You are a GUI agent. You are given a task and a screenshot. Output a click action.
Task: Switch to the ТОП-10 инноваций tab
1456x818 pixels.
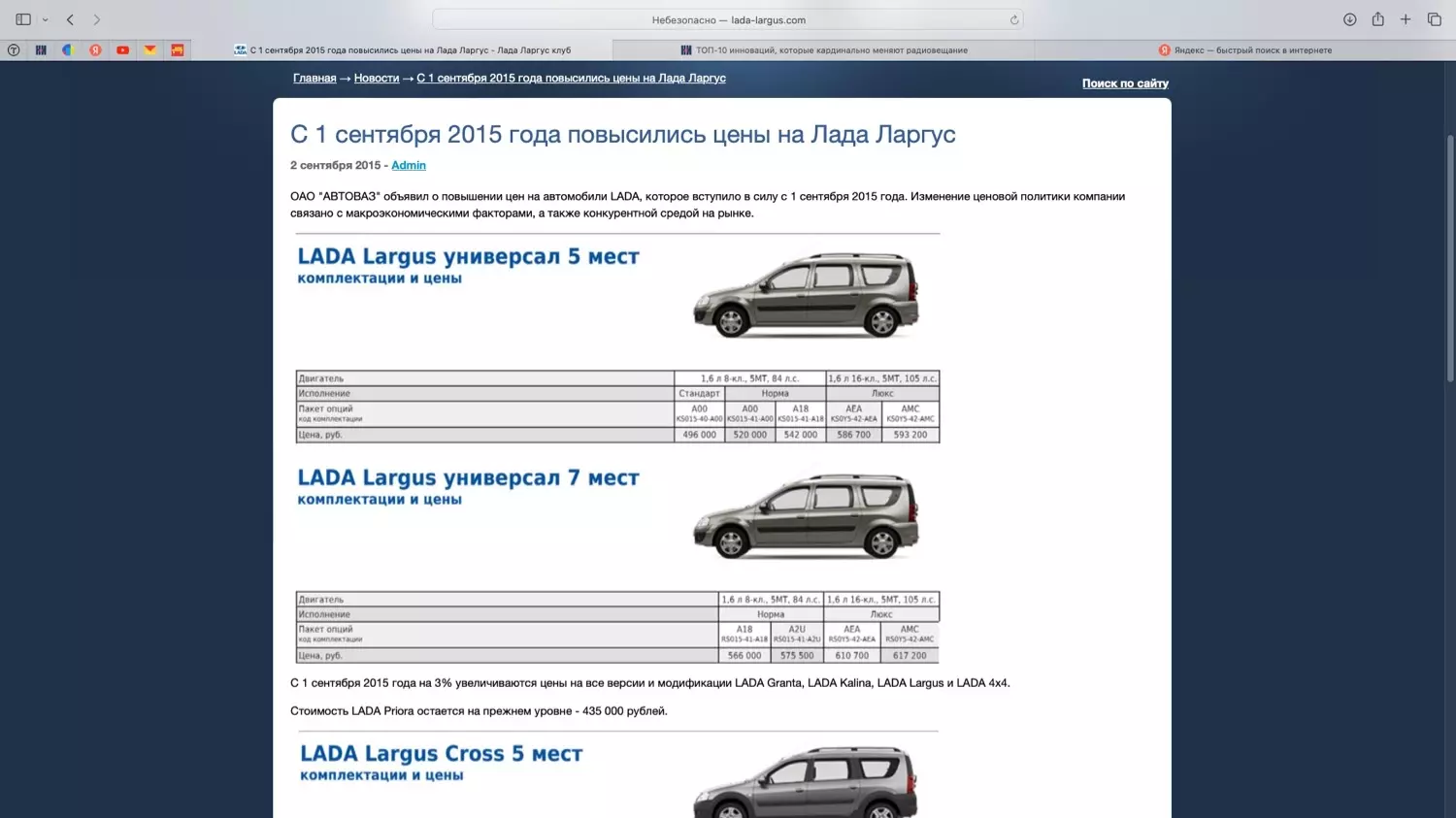tap(823, 49)
